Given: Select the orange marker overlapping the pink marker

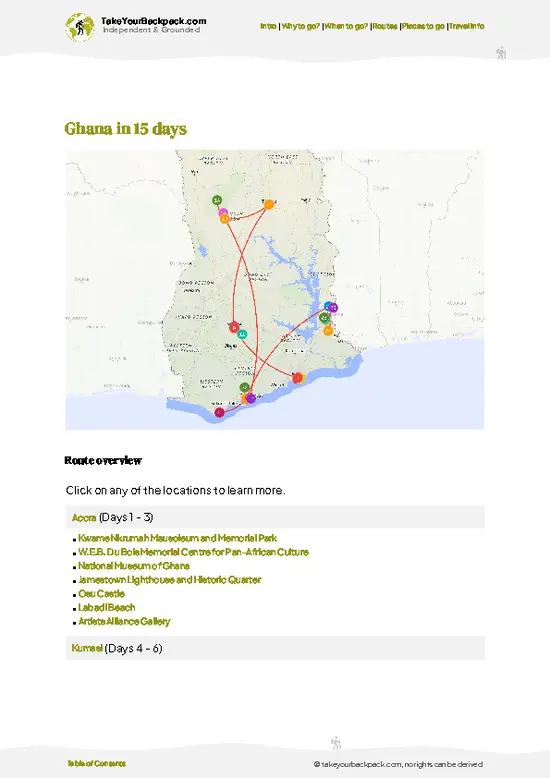Looking at the screenshot, I should (x=225, y=218).
